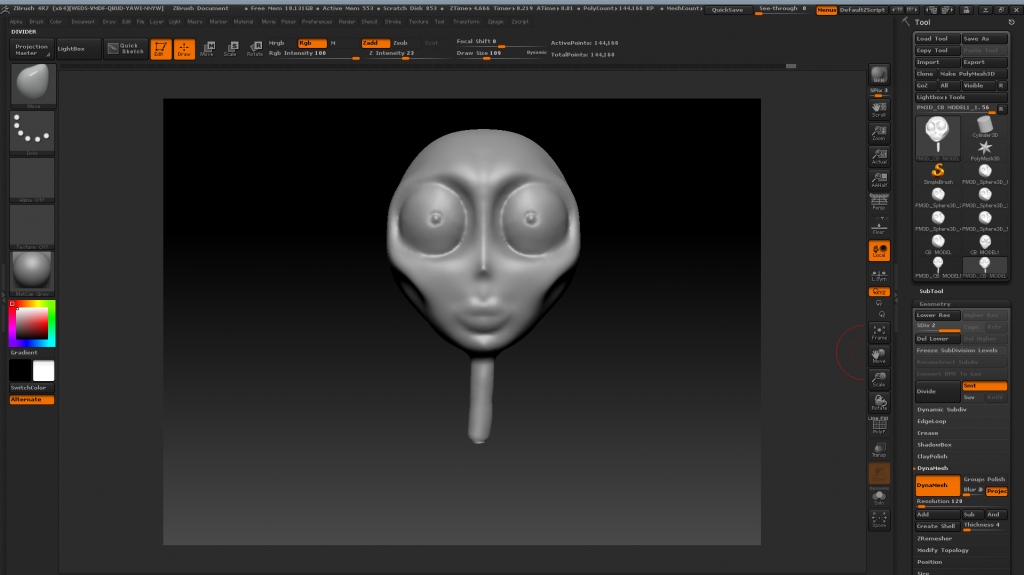Open the SubTool panel section

click(931, 291)
